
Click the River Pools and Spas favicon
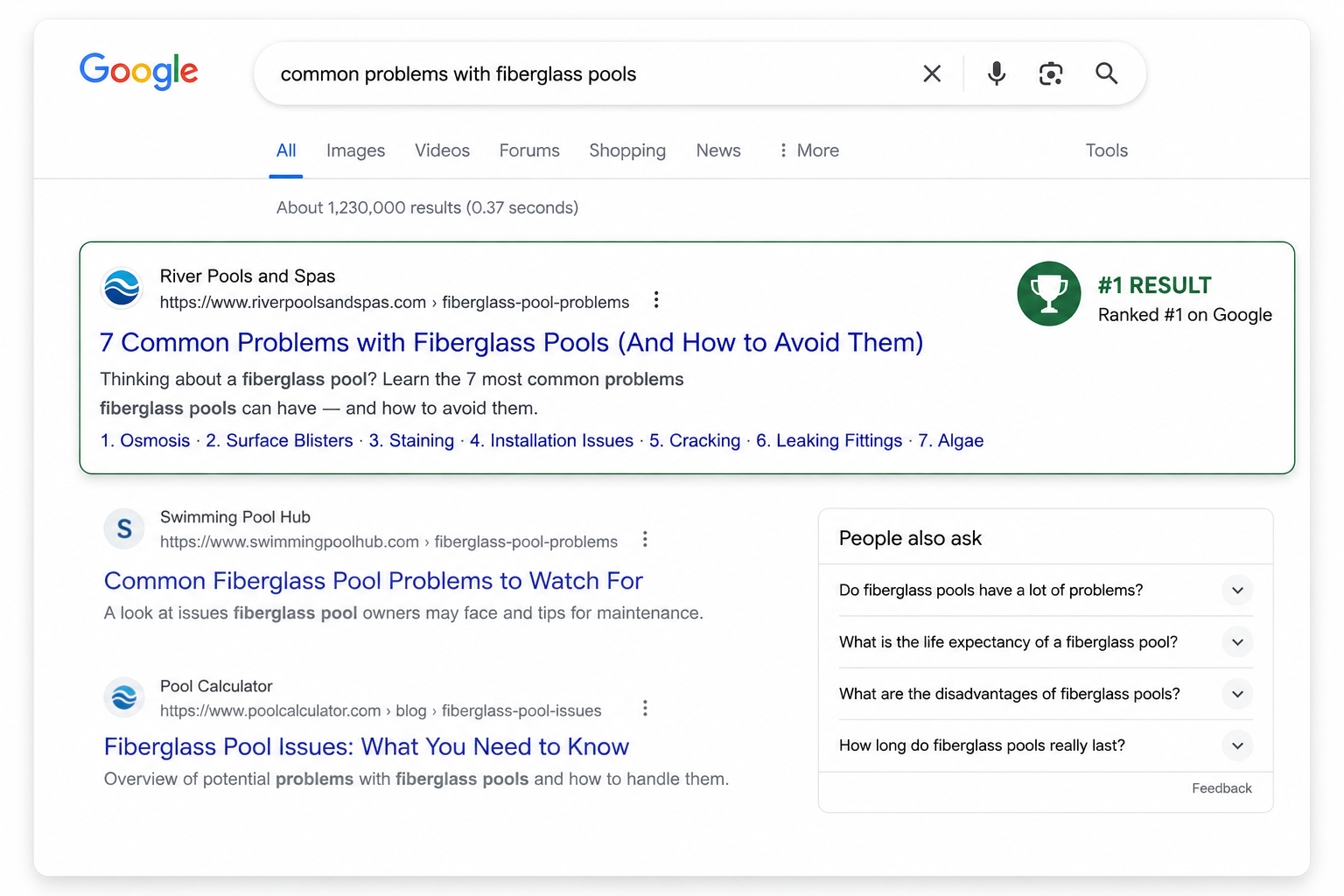(122, 288)
